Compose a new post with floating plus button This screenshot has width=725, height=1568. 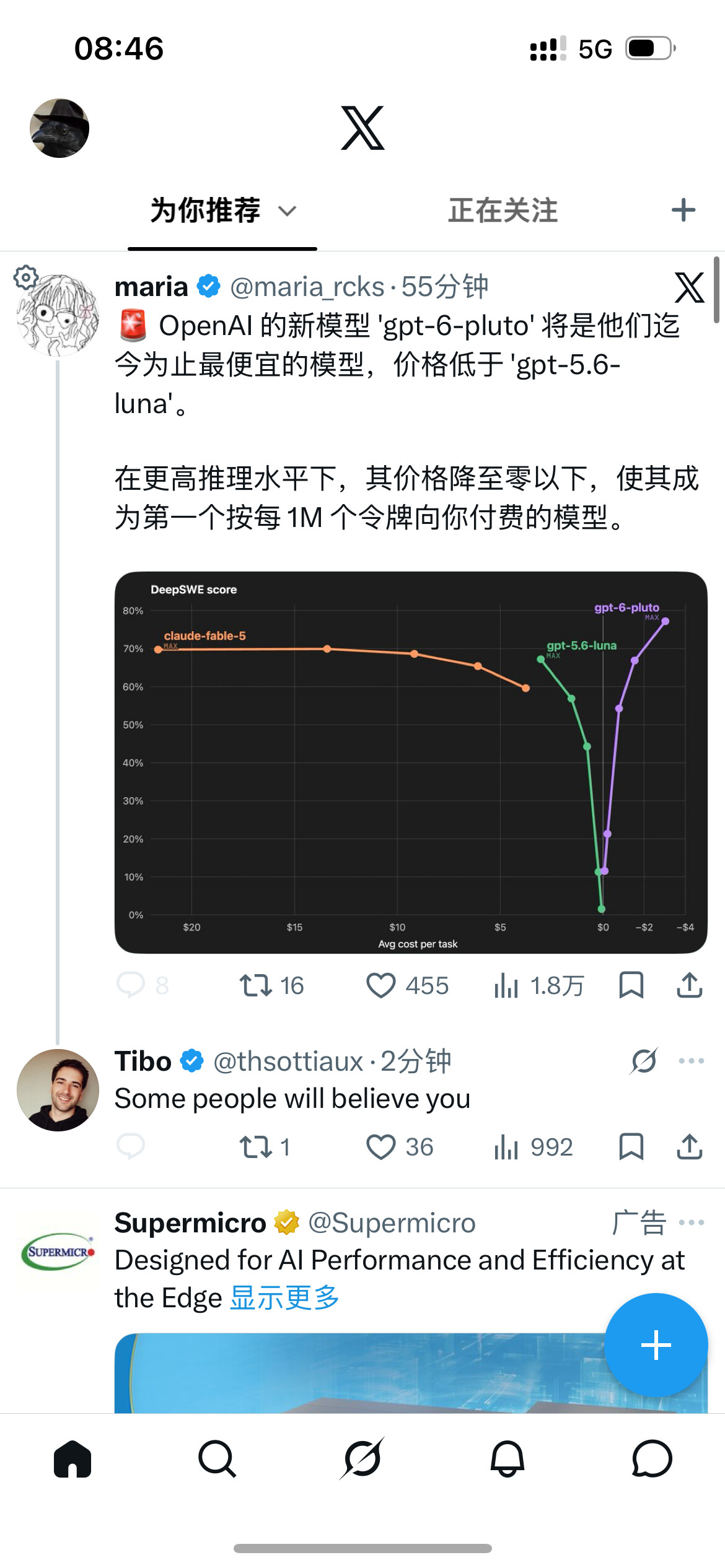point(656,1345)
